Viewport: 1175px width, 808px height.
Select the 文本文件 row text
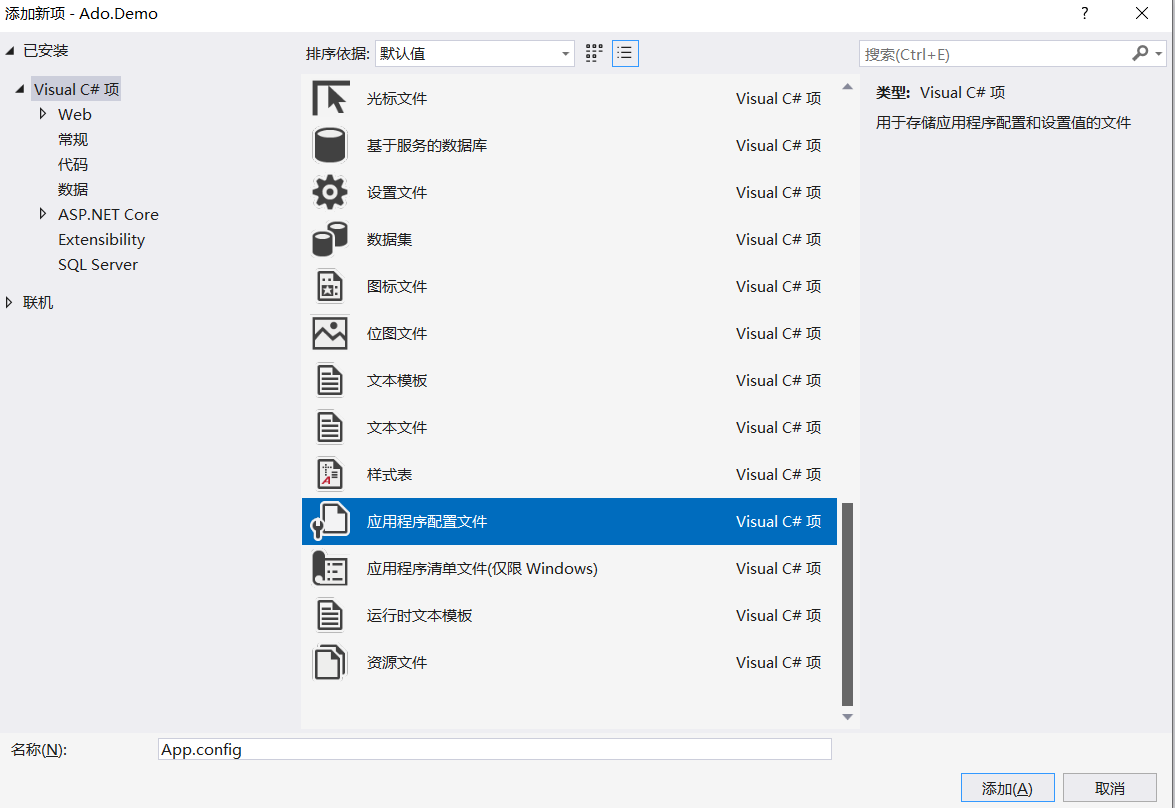pos(396,428)
